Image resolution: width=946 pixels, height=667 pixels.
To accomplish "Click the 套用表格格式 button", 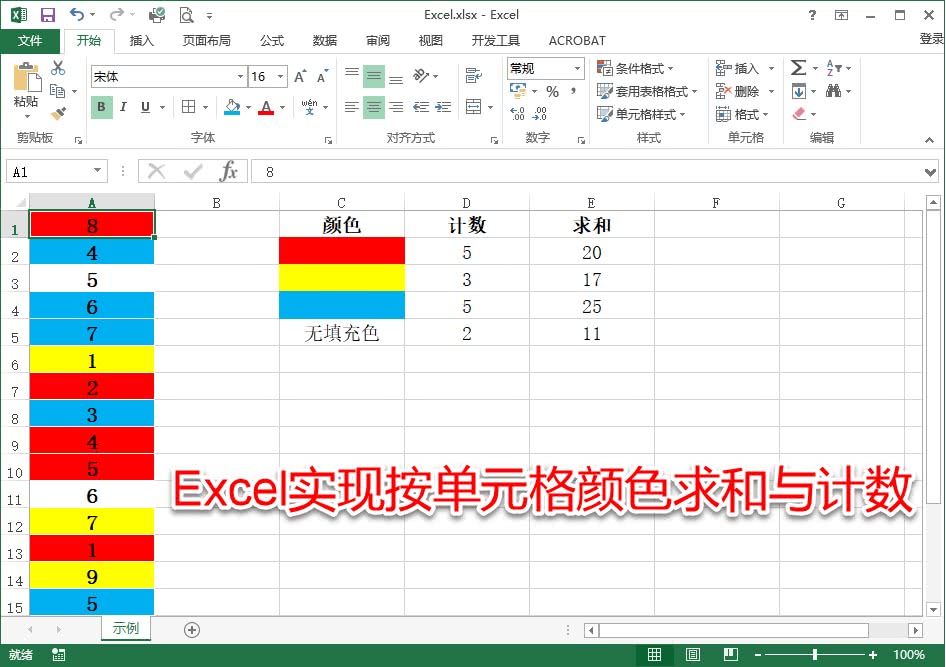I will pyautogui.click(x=647, y=91).
